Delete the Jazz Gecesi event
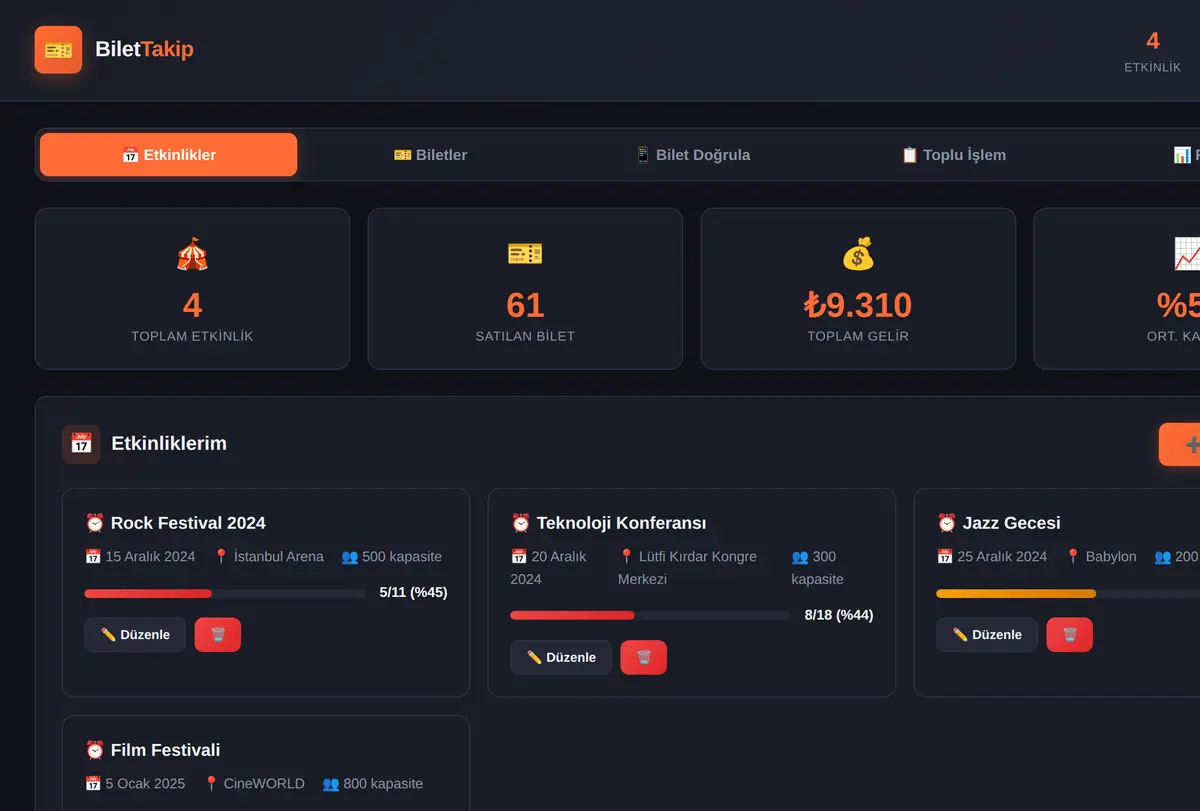This screenshot has width=1200, height=811. tap(1070, 635)
